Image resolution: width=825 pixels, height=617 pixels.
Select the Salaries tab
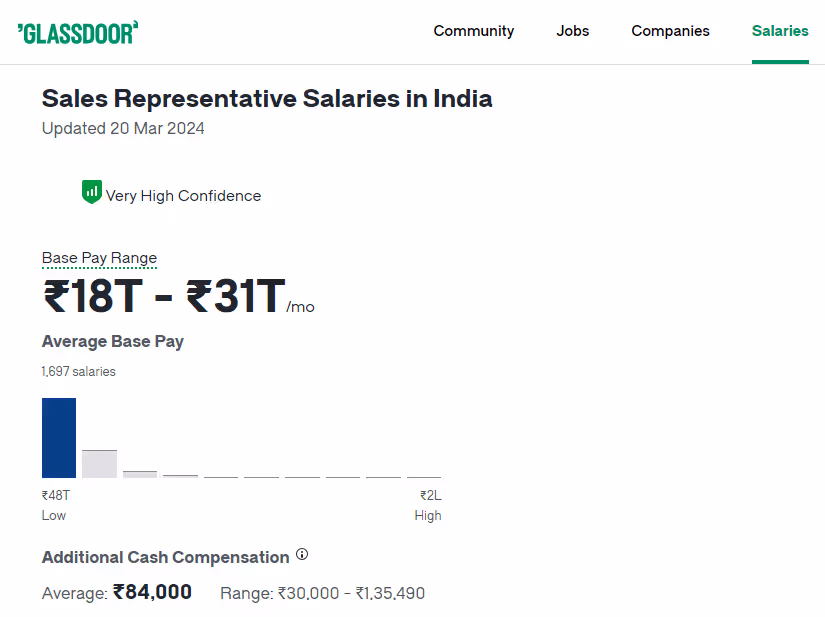[779, 31]
